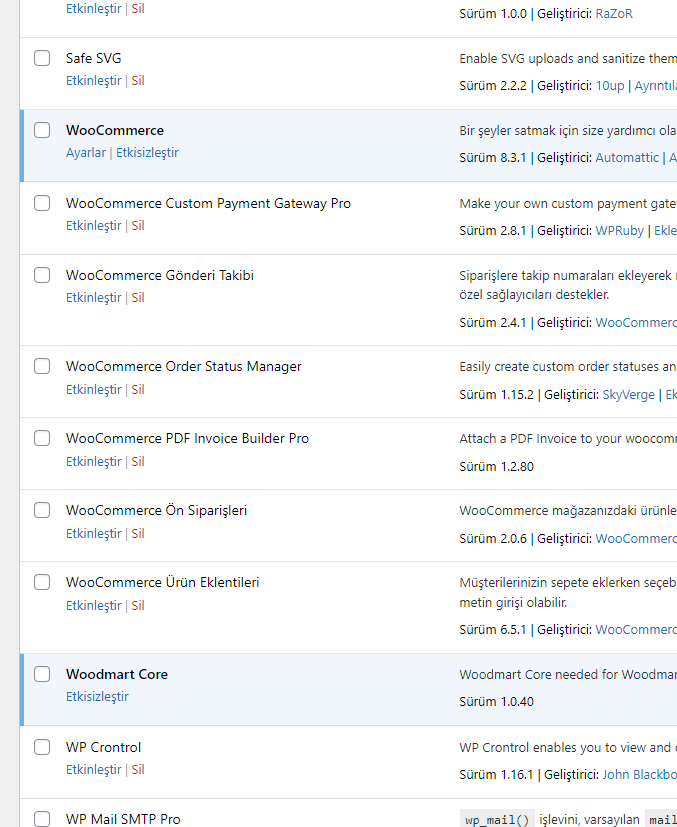The height and width of the screenshot is (827, 677).
Task: Open the 10up developer link
Action: point(610,86)
